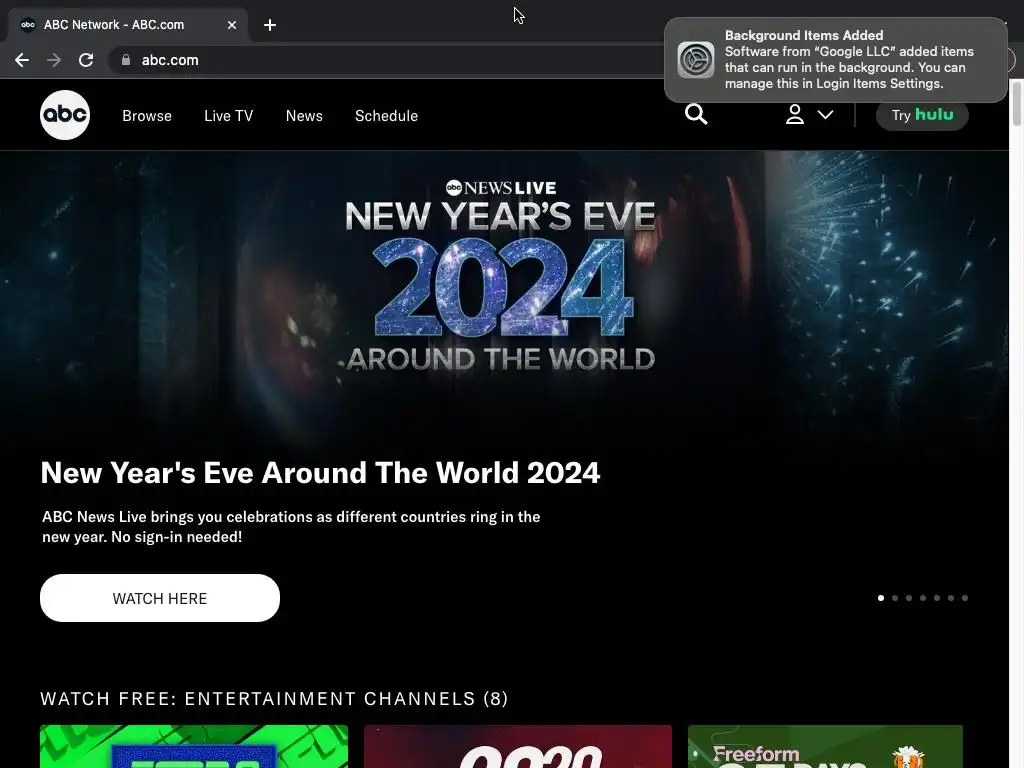Click the ABC logo in the header
This screenshot has width=1024, height=768.
point(65,115)
